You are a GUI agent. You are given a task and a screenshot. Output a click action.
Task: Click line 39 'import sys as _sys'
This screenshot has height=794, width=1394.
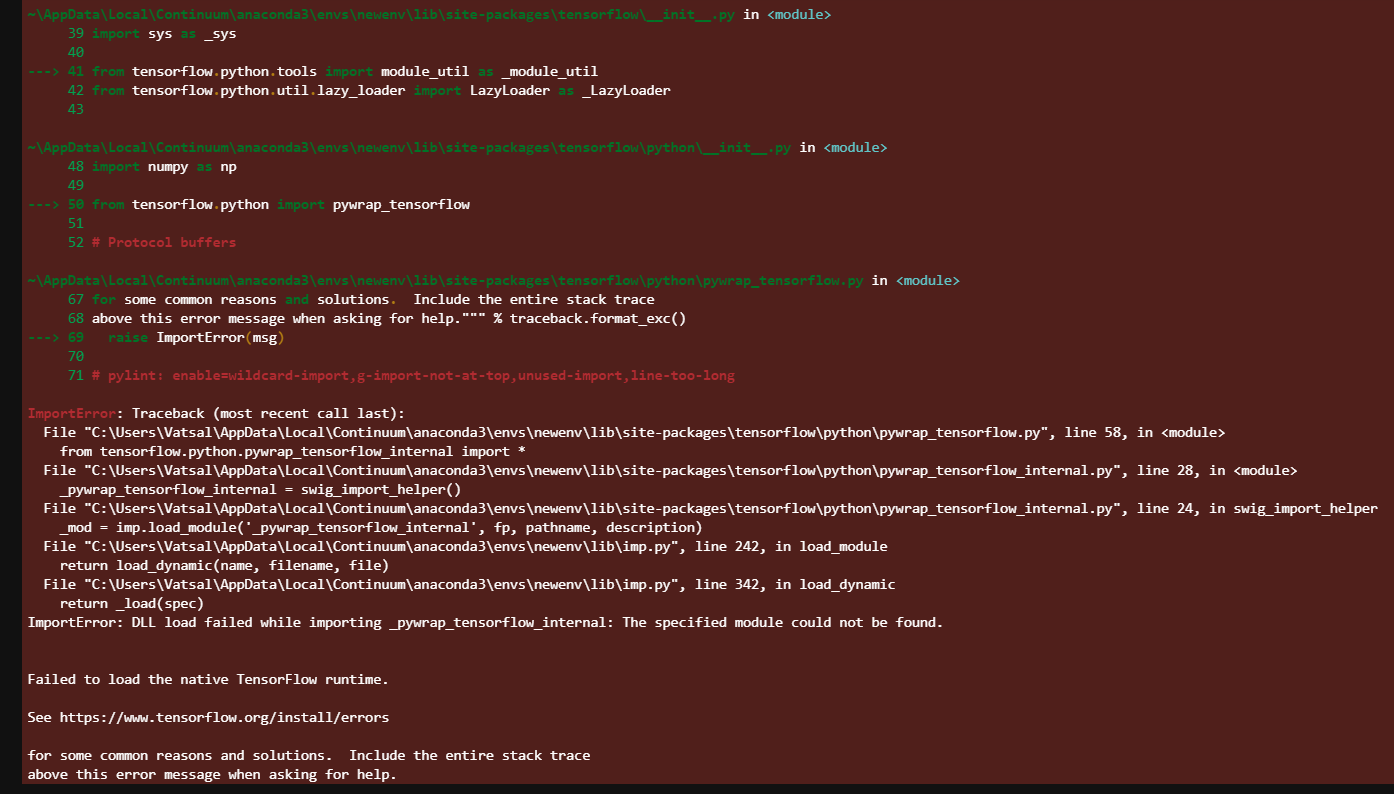[164, 33]
